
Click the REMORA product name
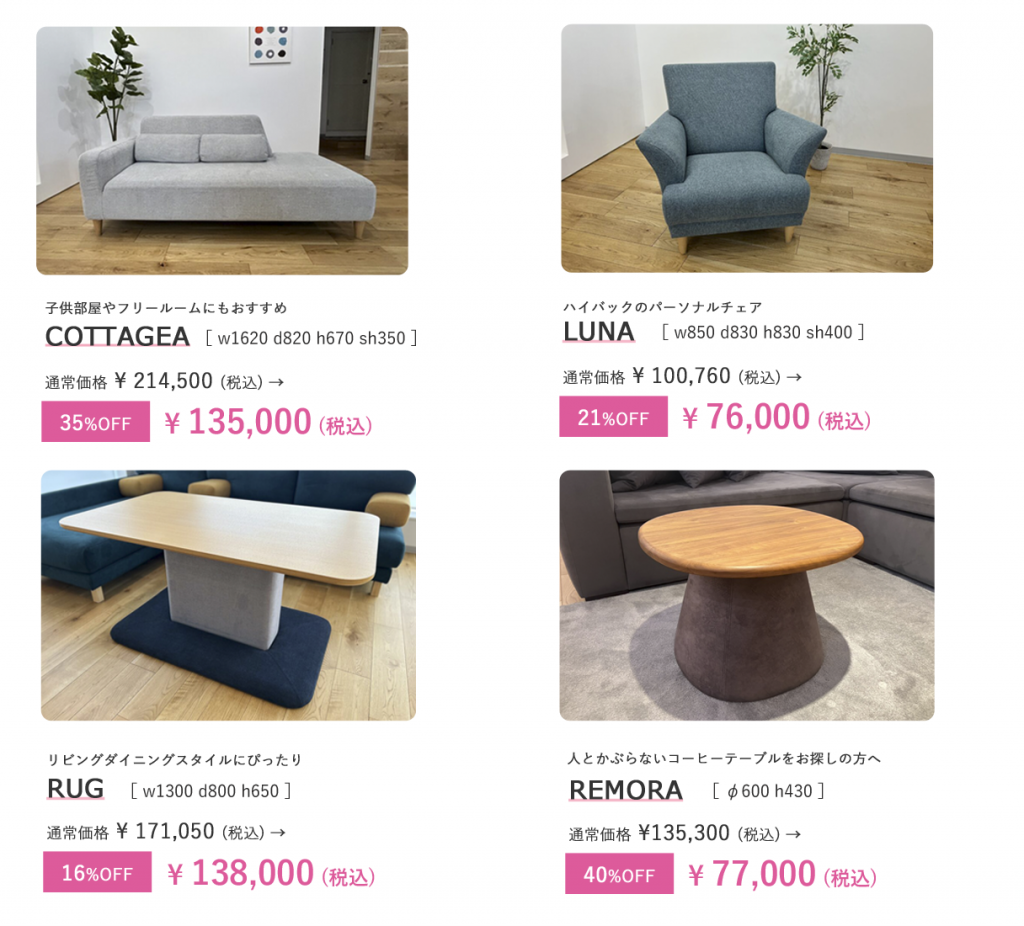[x=626, y=790]
